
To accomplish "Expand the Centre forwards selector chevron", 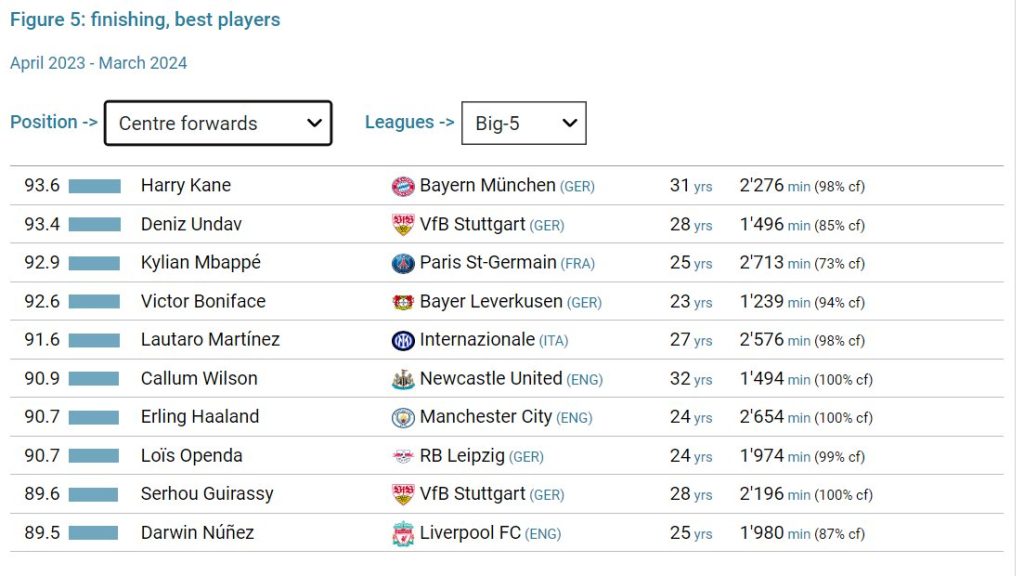I will click(313, 123).
